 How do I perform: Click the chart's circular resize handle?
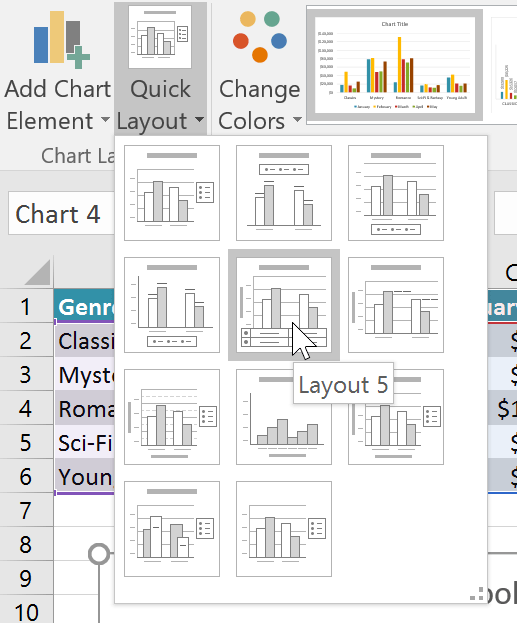99,554
